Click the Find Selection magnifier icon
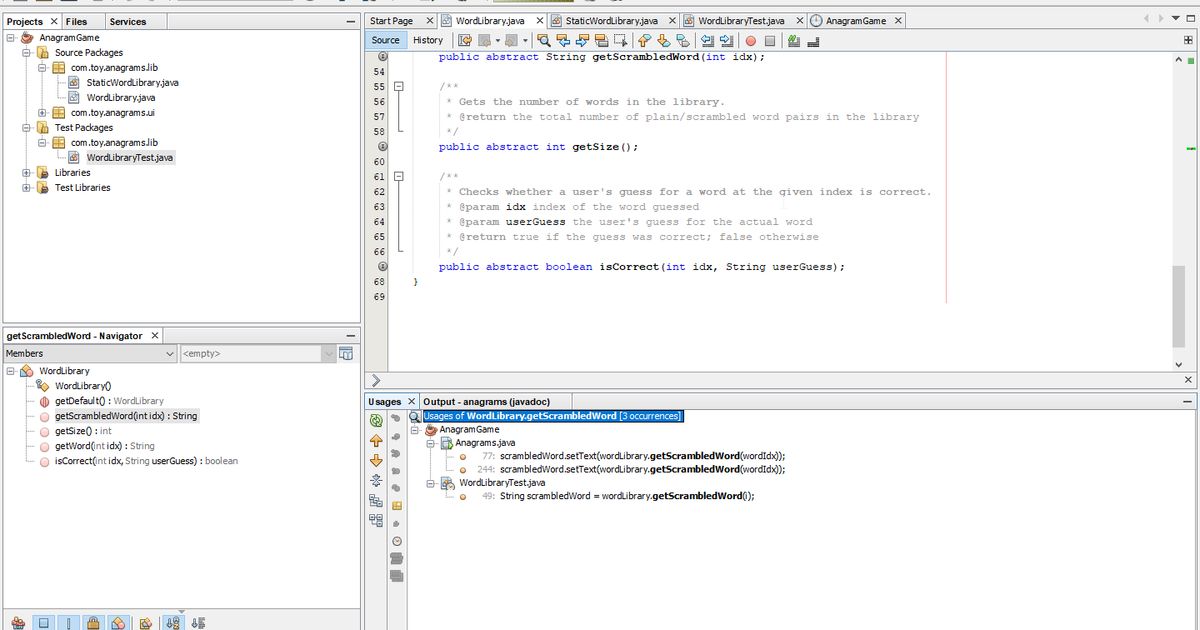 pyautogui.click(x=545, y=40)
